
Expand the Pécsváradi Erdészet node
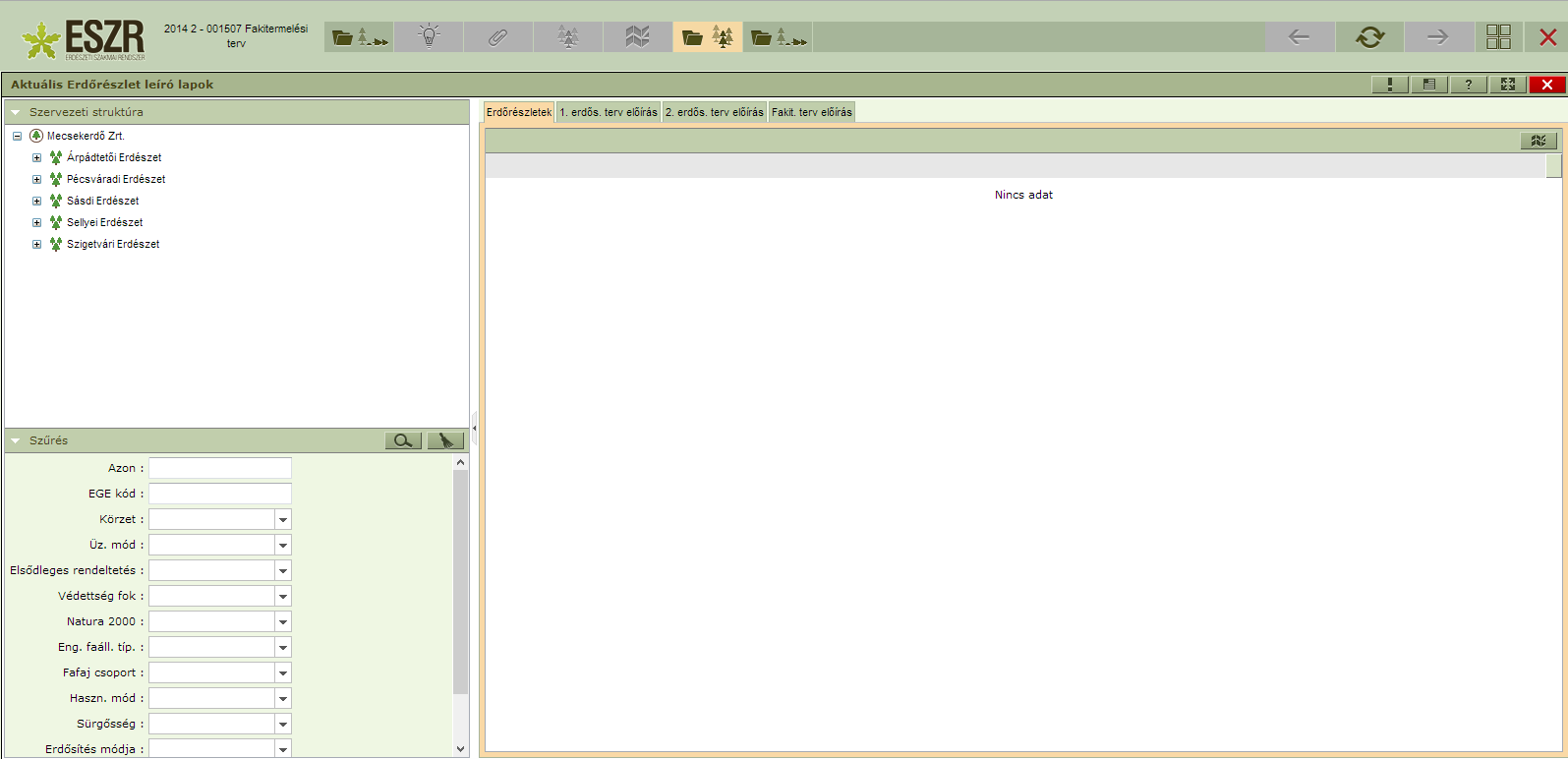pyautogui.click(x=36, y=179)
